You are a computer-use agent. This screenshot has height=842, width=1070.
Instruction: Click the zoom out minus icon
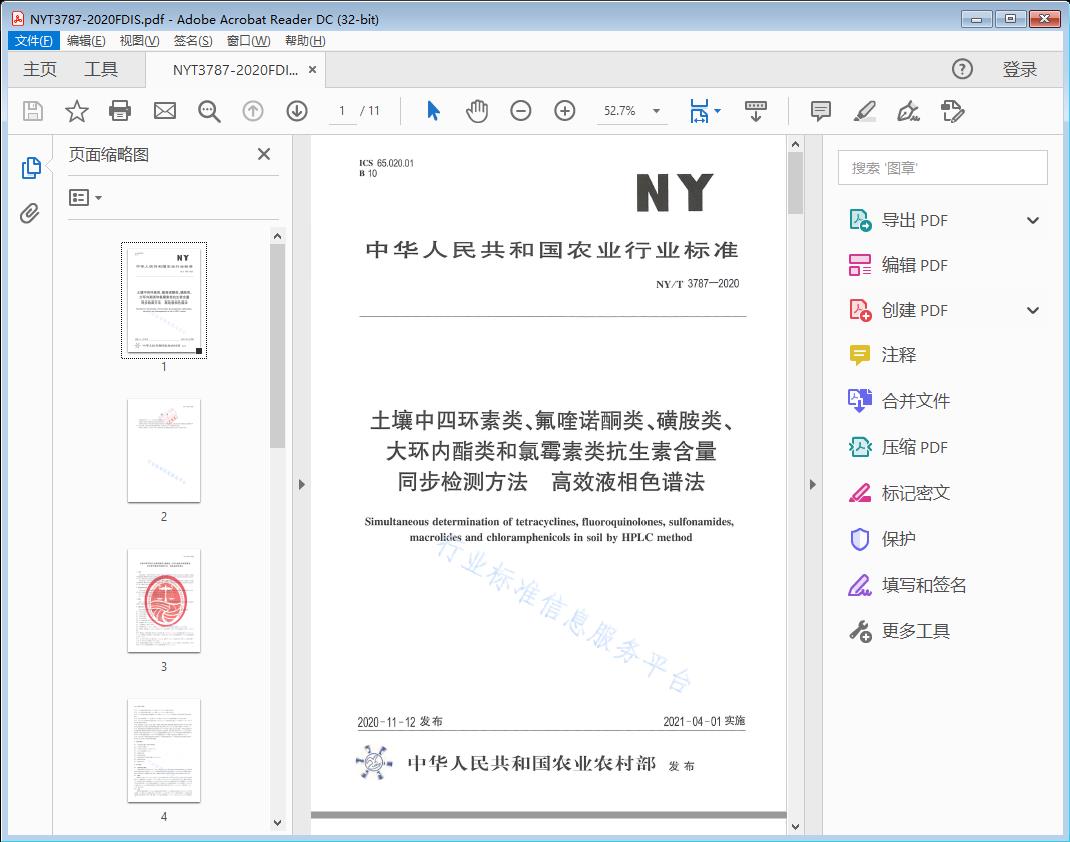[521, 111]
